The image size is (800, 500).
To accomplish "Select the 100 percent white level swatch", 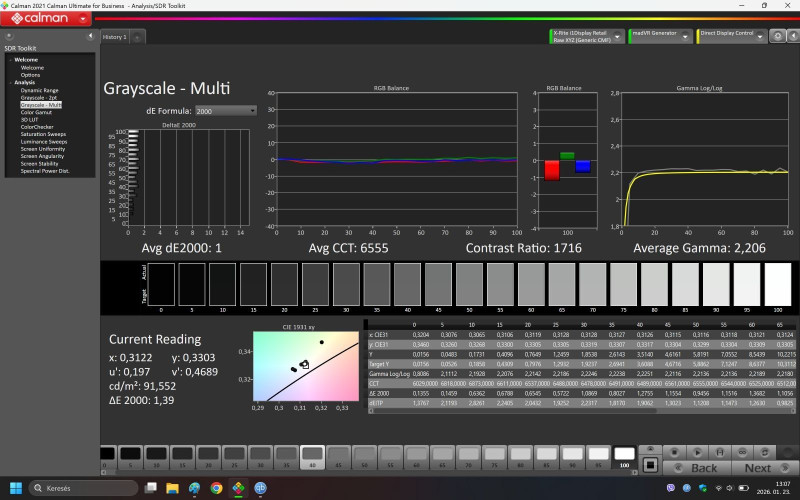I will click(x=624, y=457).
